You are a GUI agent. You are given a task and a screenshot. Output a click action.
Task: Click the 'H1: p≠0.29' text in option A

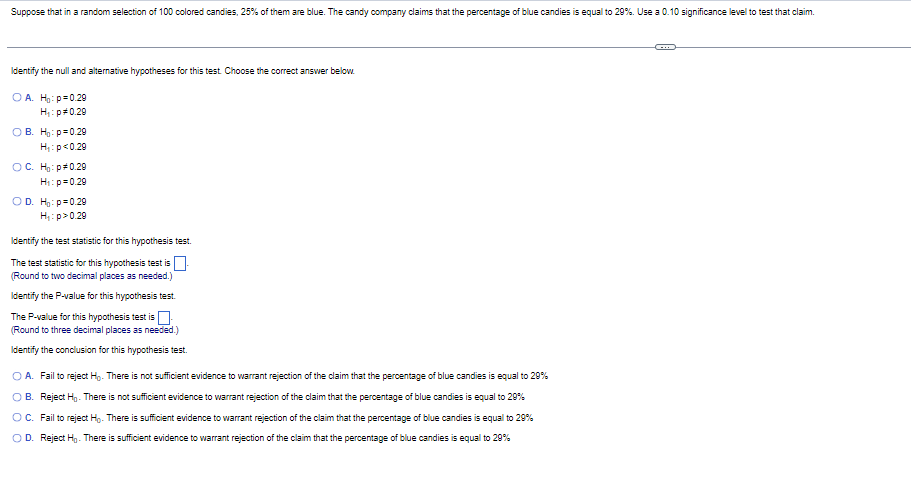[x=63, y=112]
